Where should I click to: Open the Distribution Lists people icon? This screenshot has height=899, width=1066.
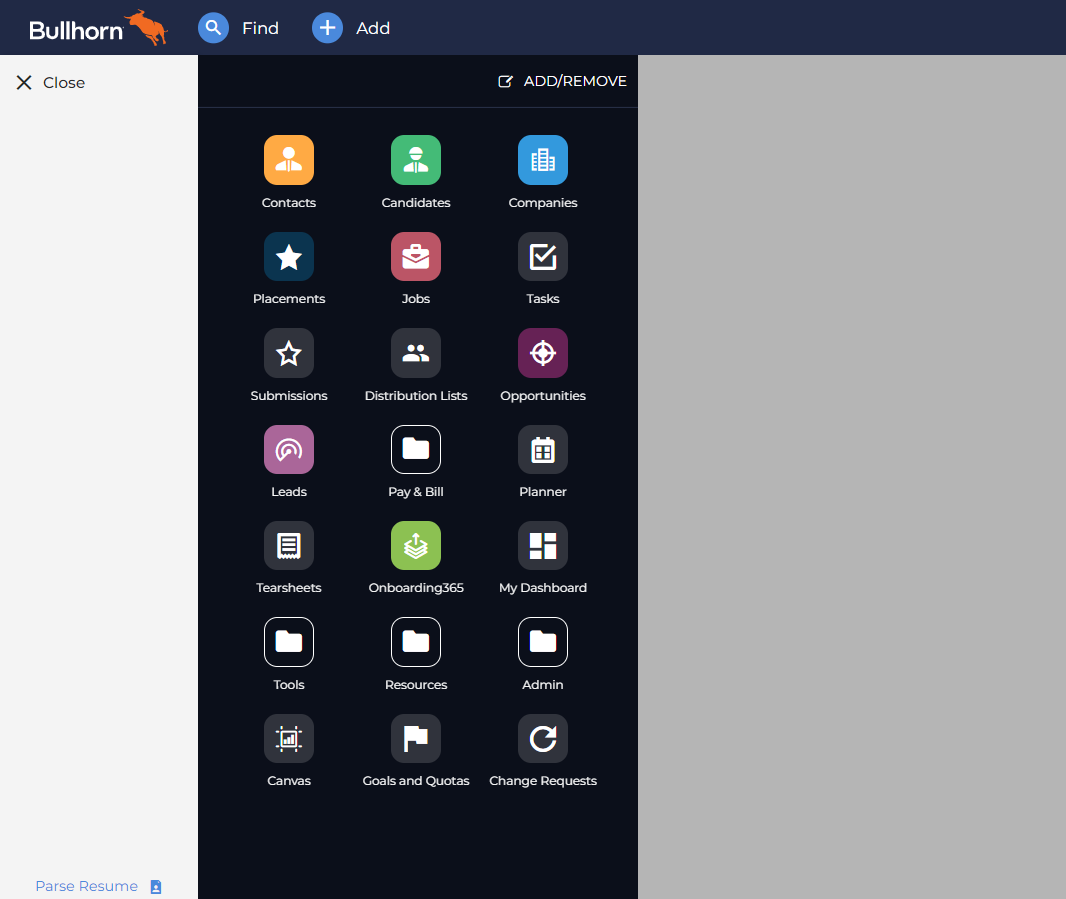pos(415,353)
